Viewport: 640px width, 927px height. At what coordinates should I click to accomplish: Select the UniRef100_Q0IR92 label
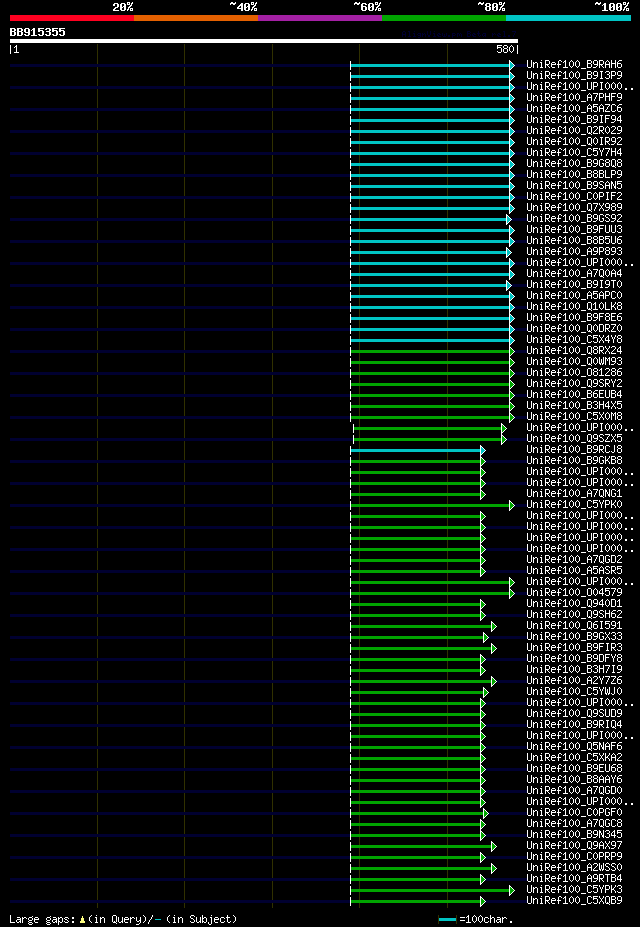point(574,141)
